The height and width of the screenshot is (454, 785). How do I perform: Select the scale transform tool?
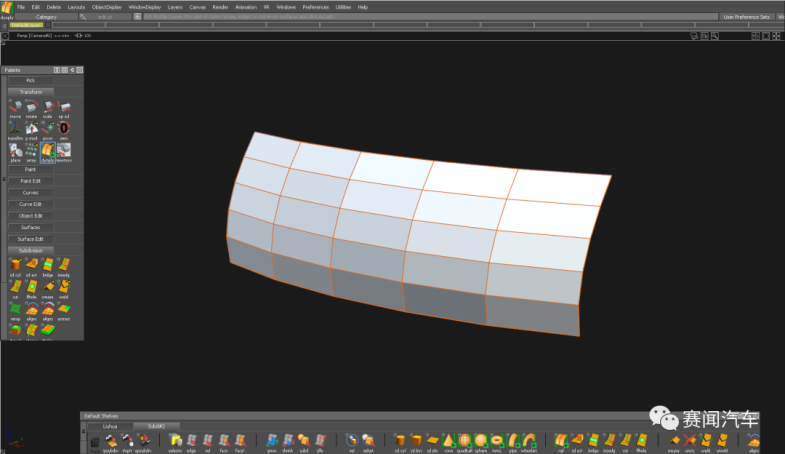point(47,107)
